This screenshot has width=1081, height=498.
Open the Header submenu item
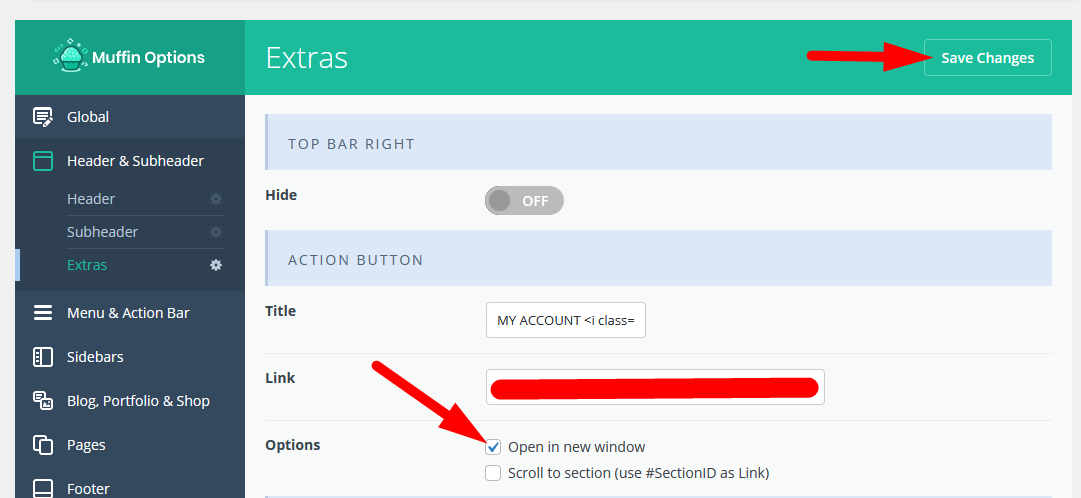(91, 199)
